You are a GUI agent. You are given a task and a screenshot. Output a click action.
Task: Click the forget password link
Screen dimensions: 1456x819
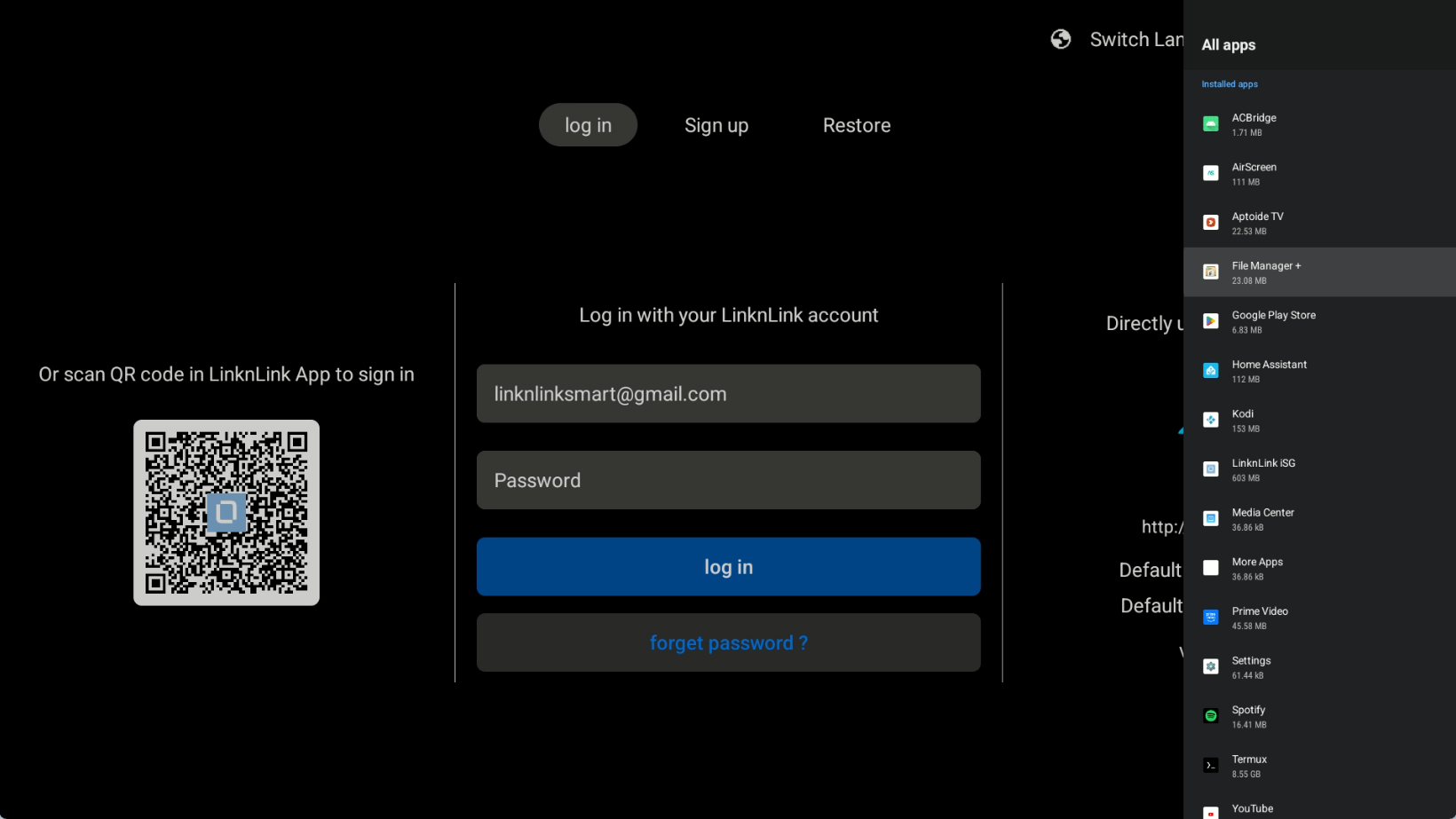click(x=728, y=642)
